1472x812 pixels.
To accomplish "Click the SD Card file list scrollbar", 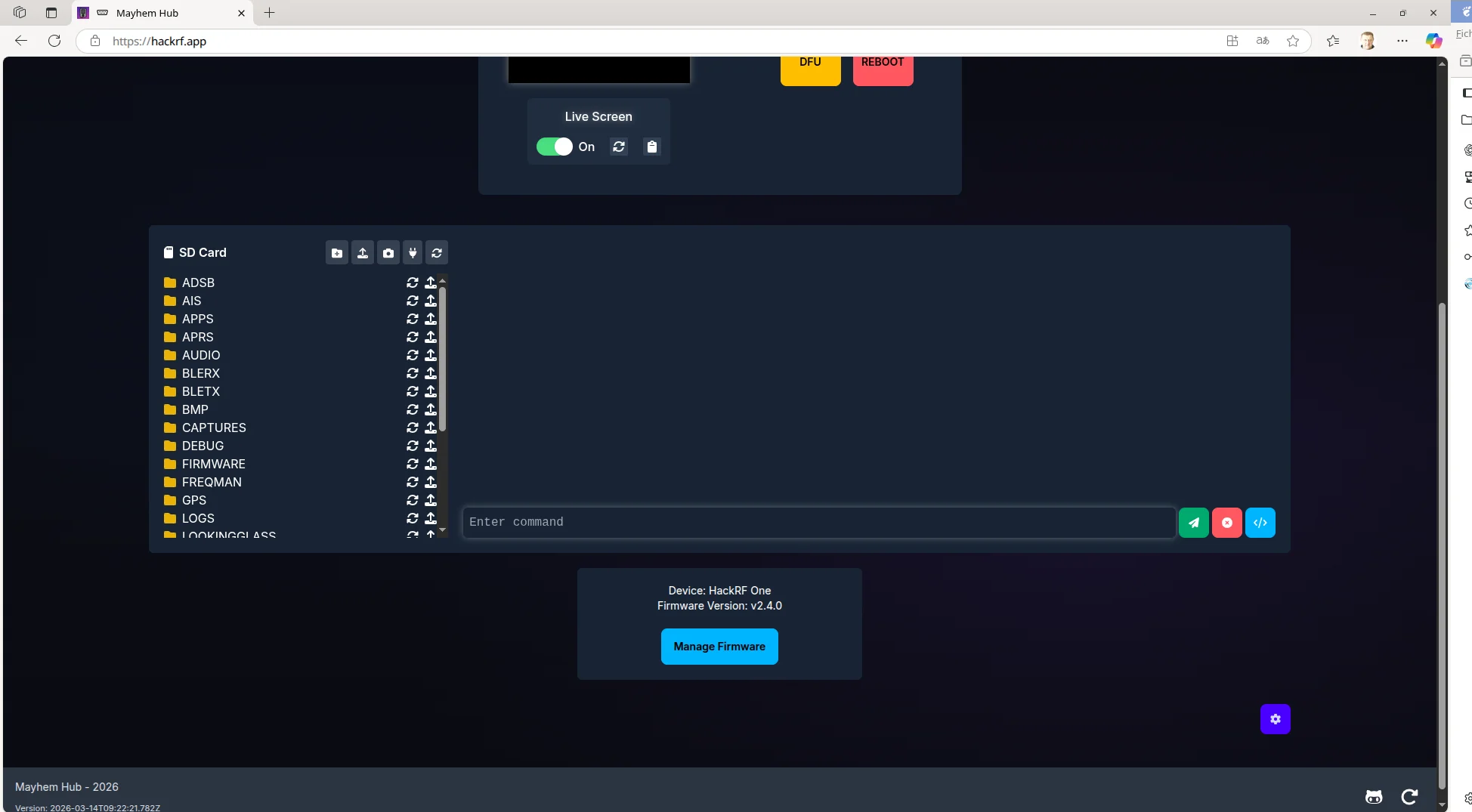I will (x=443, y=359).
